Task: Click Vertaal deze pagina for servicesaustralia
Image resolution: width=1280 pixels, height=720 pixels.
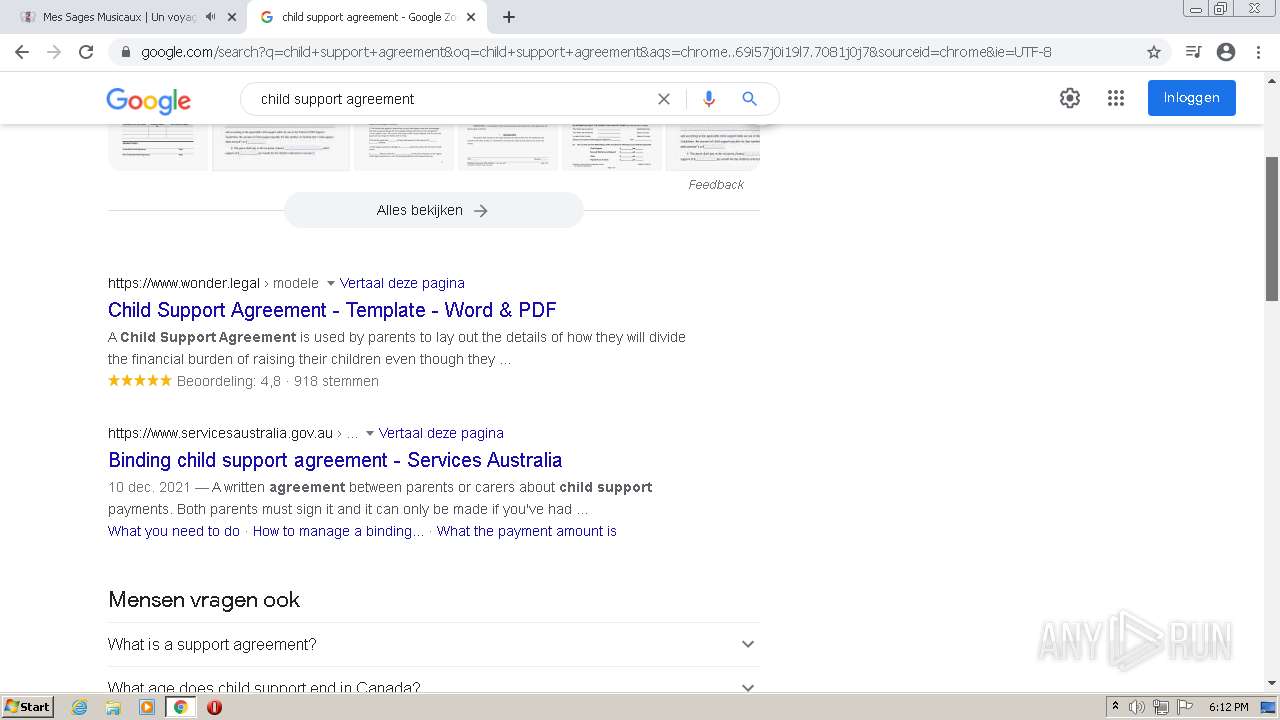Action: coord(441,433)
